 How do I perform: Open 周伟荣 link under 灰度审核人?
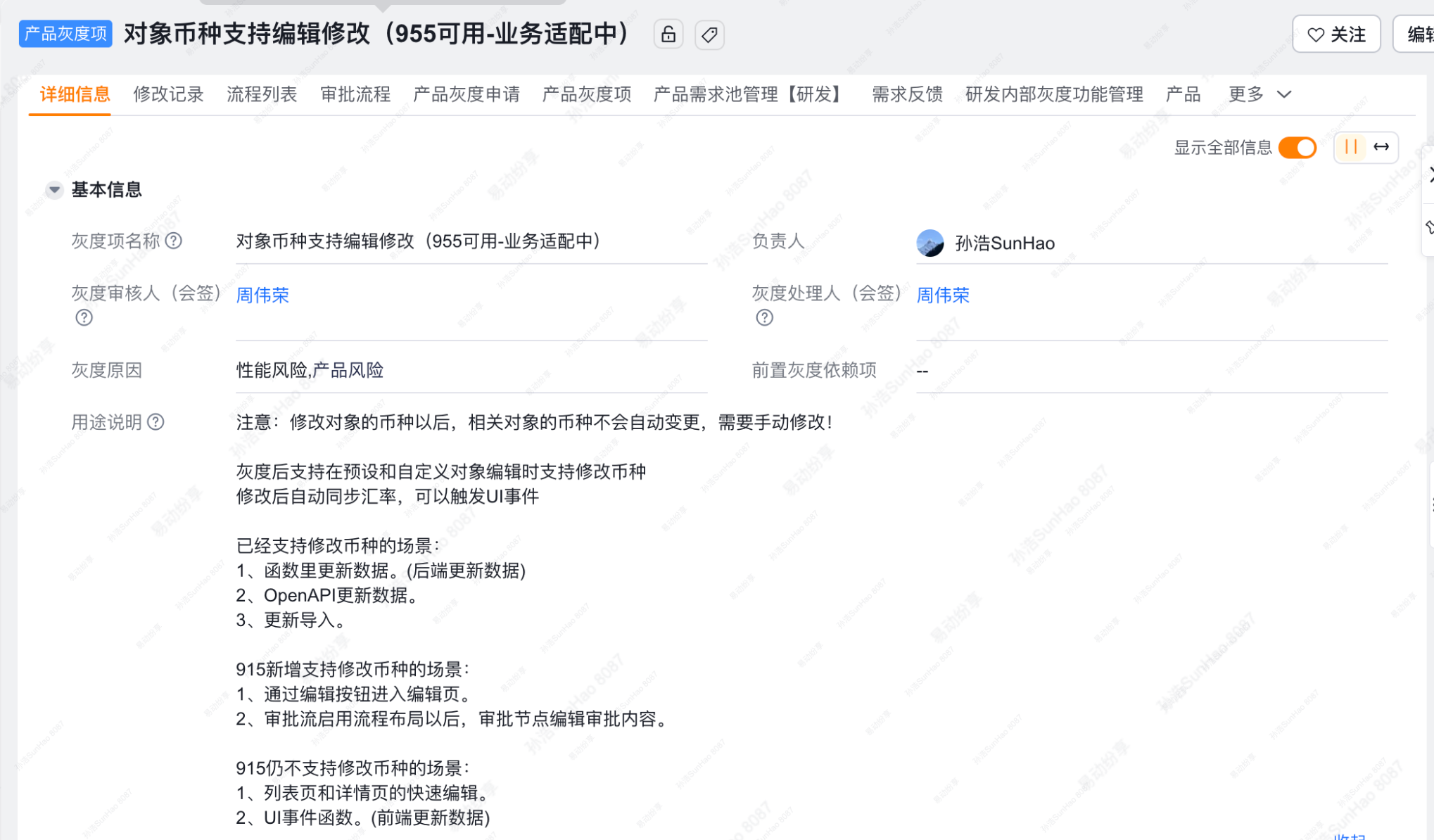pos(262,295)
